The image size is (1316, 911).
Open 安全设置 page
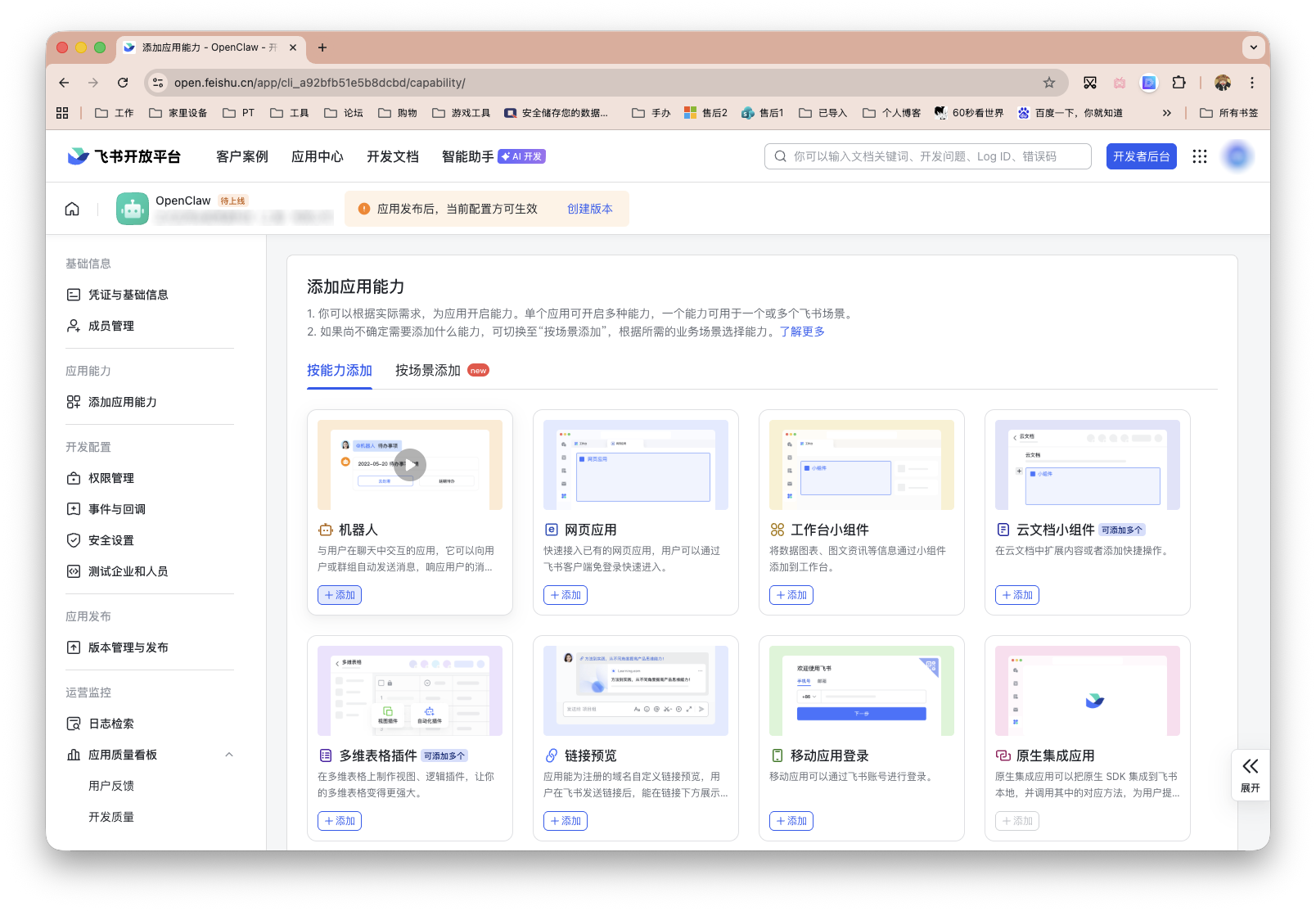click(111, 539)
